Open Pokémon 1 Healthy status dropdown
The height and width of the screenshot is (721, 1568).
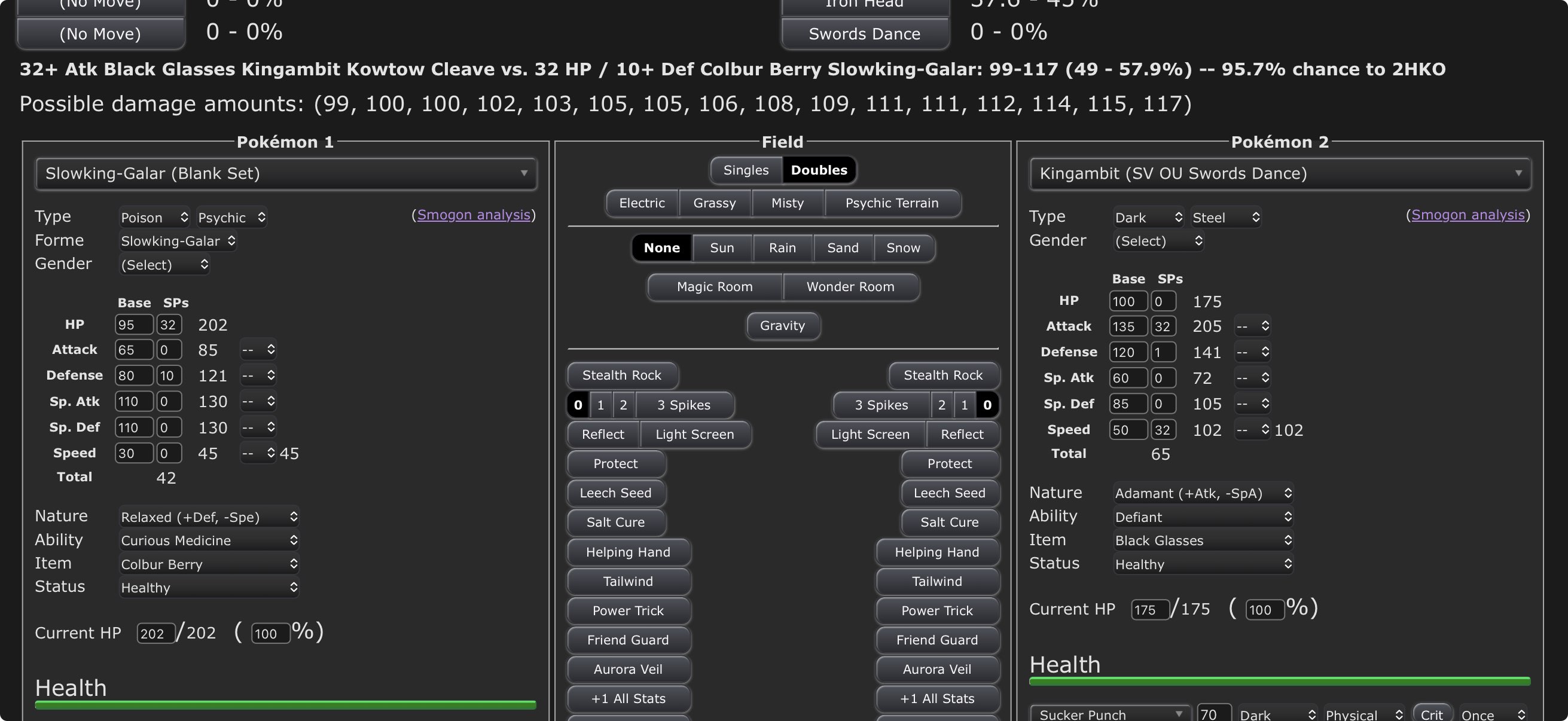tap(209, 588)
